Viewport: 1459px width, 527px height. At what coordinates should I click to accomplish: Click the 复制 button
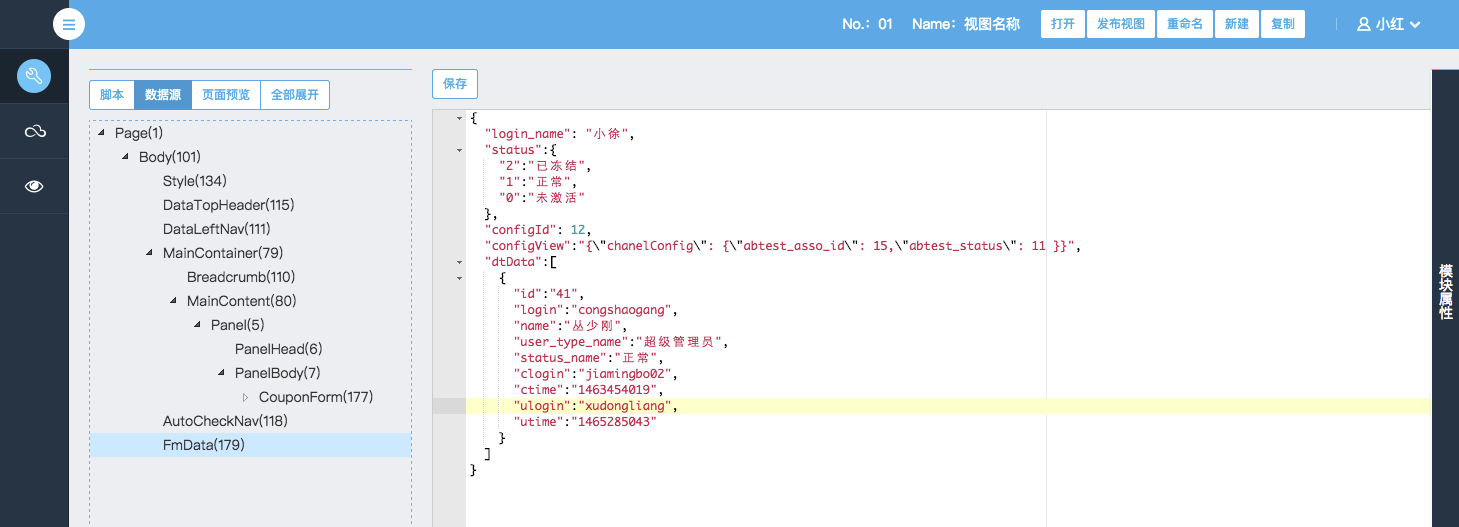(x=1283, y=24)
